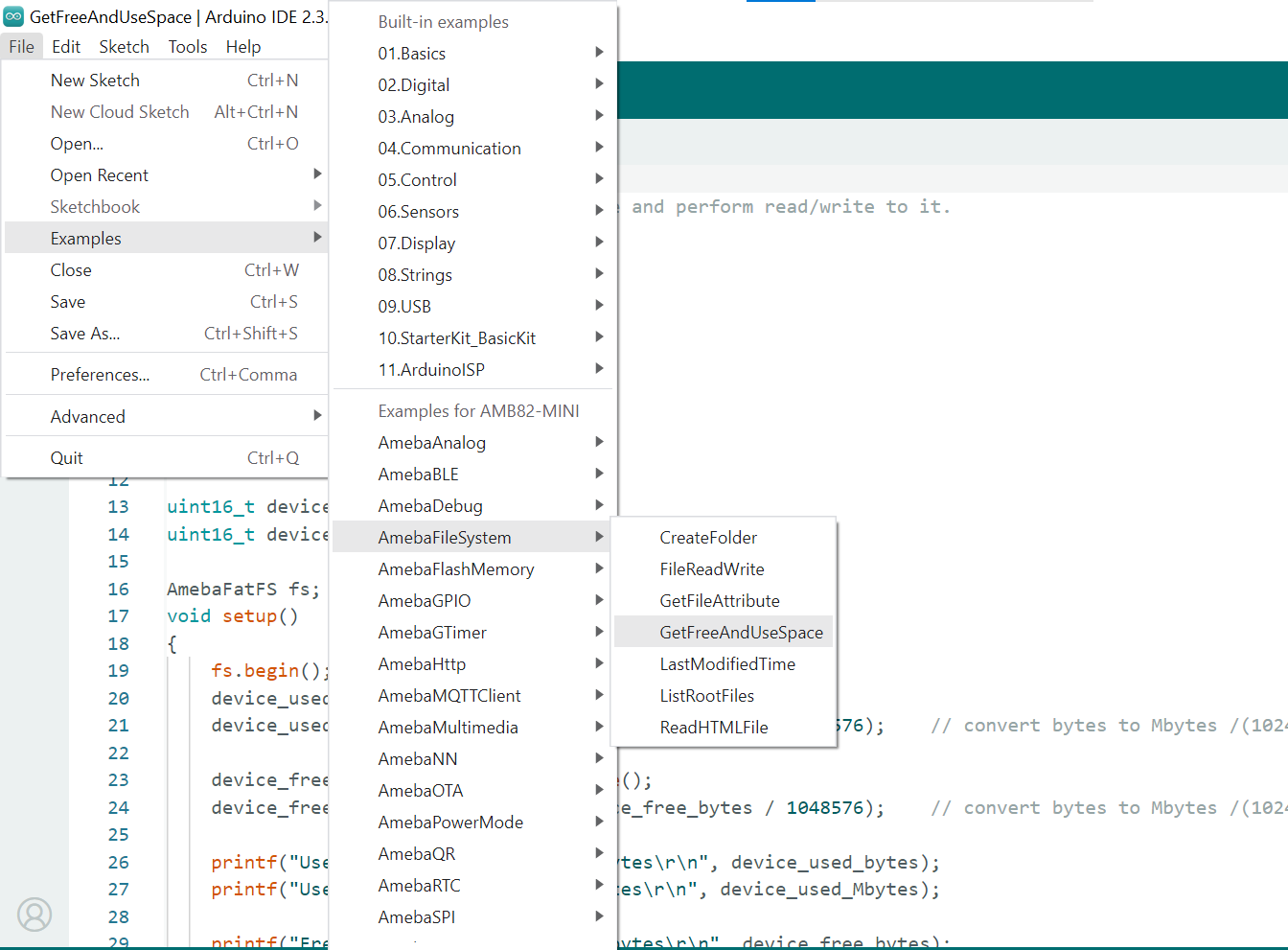Choose the ListRootFiles example
This screenshot has width=1288, height=950.
click(x=706, y=696)
